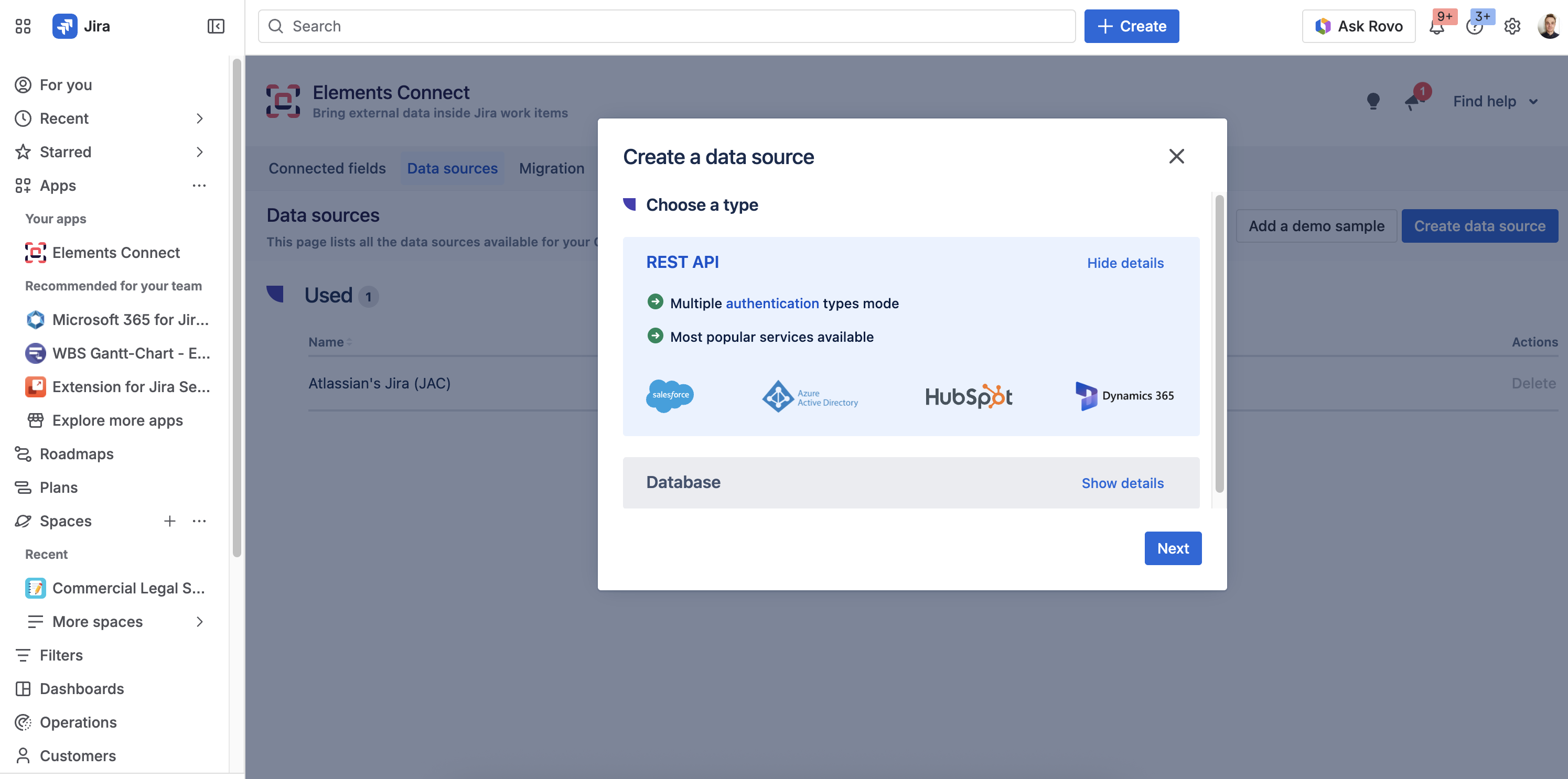
Task: Click Create data source button
Action: (x=1480, y=226)
